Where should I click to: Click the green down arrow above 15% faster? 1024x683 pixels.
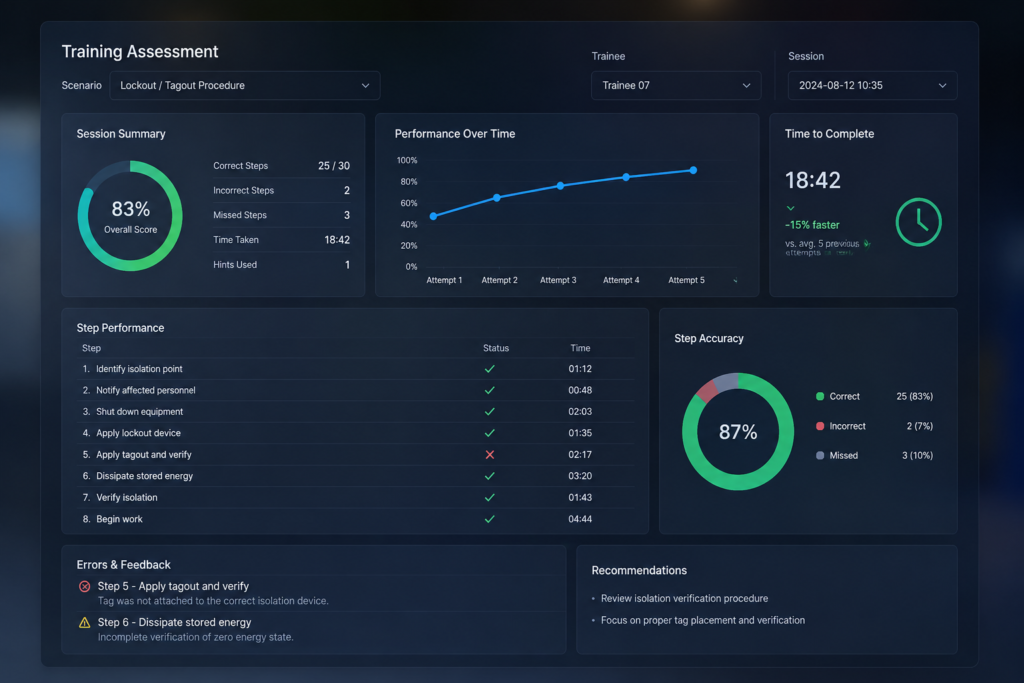[791, 208]
